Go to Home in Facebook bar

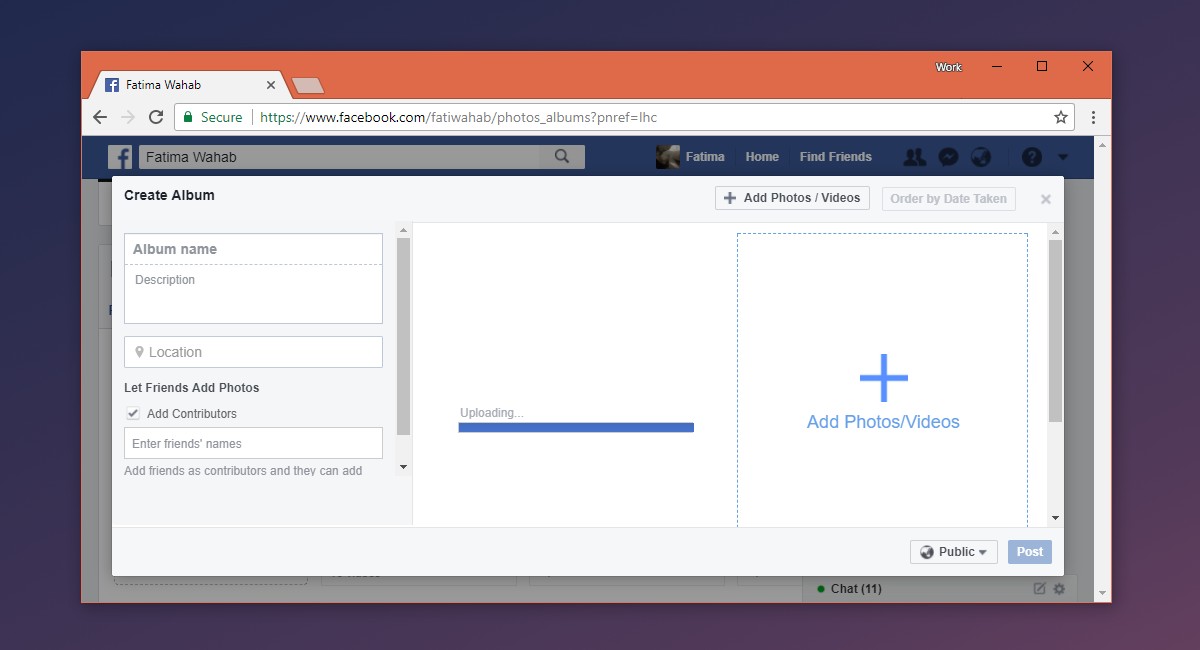click(x=762, y=157)
